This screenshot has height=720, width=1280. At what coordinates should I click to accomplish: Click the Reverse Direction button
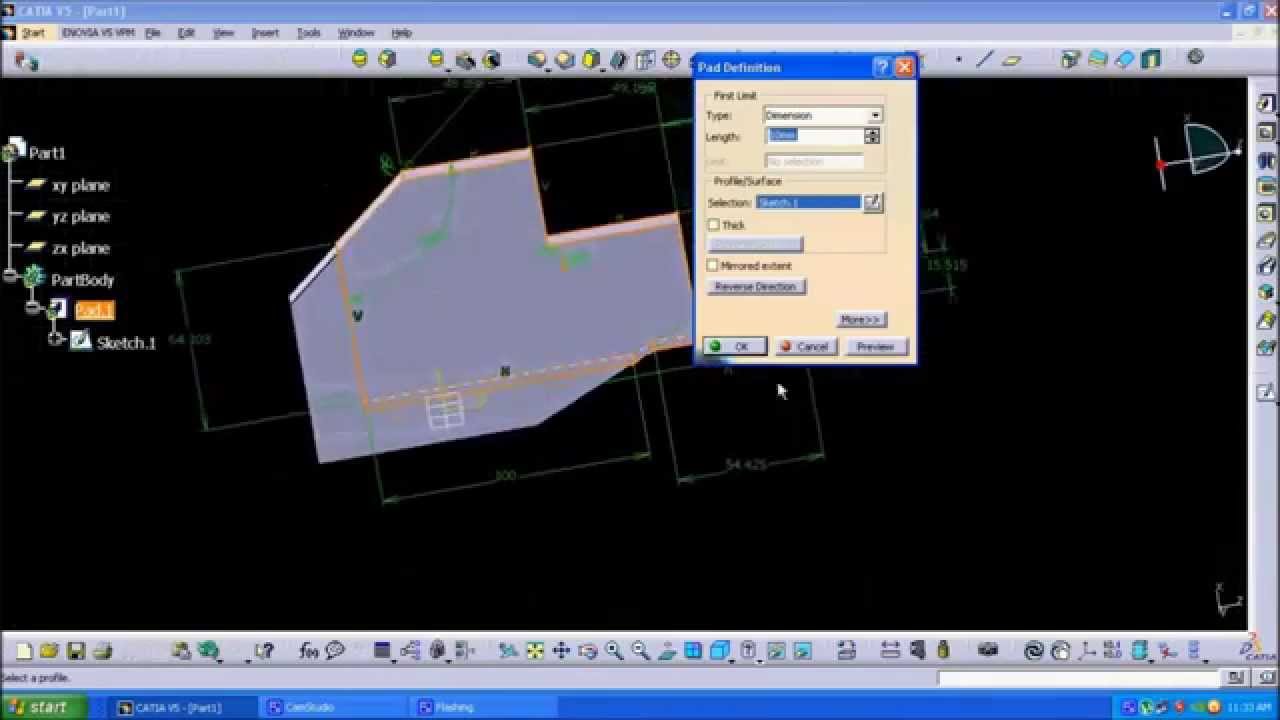[756, 287]
